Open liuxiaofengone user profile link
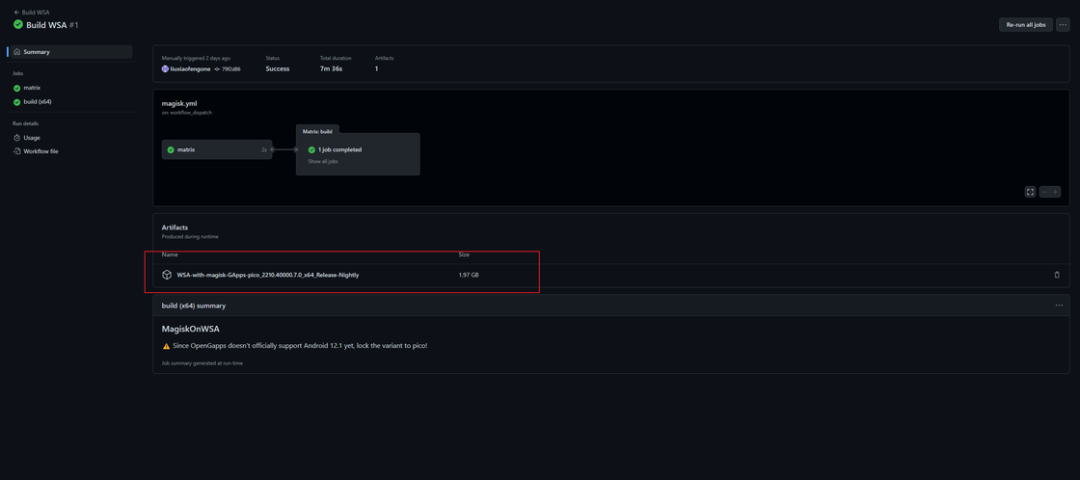This screenshot has height=480, width=1080. tap(190, 69)
